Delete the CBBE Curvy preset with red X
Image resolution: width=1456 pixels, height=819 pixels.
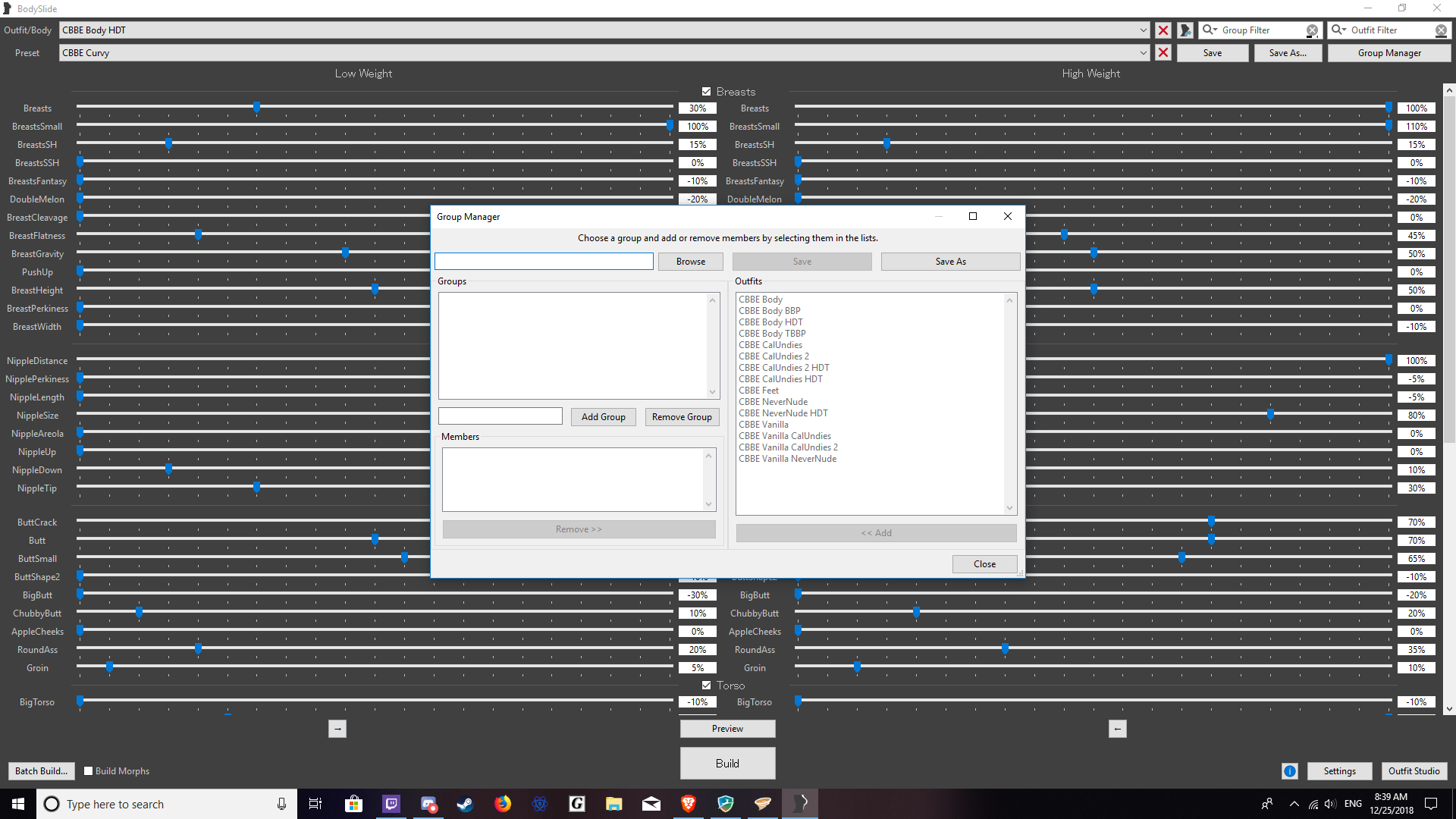pyautogui.click(x=1163, y=53)
